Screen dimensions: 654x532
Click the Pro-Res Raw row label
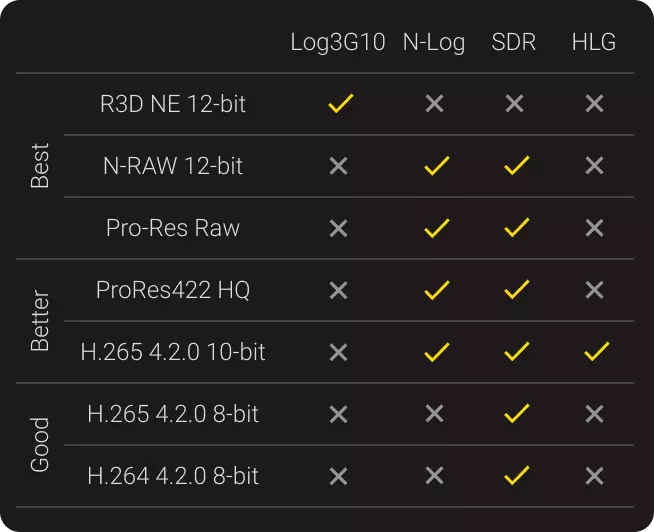coord(173,228)
